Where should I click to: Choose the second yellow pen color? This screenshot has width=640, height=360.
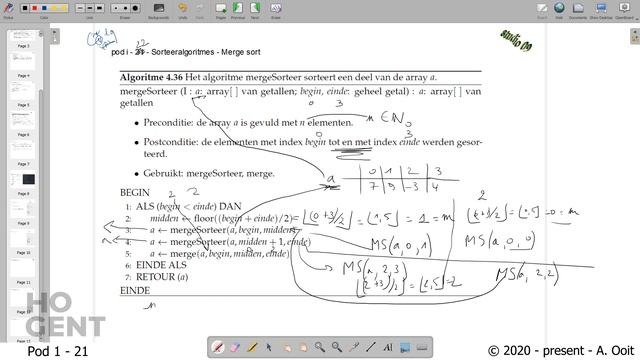[x=63, y=8]
